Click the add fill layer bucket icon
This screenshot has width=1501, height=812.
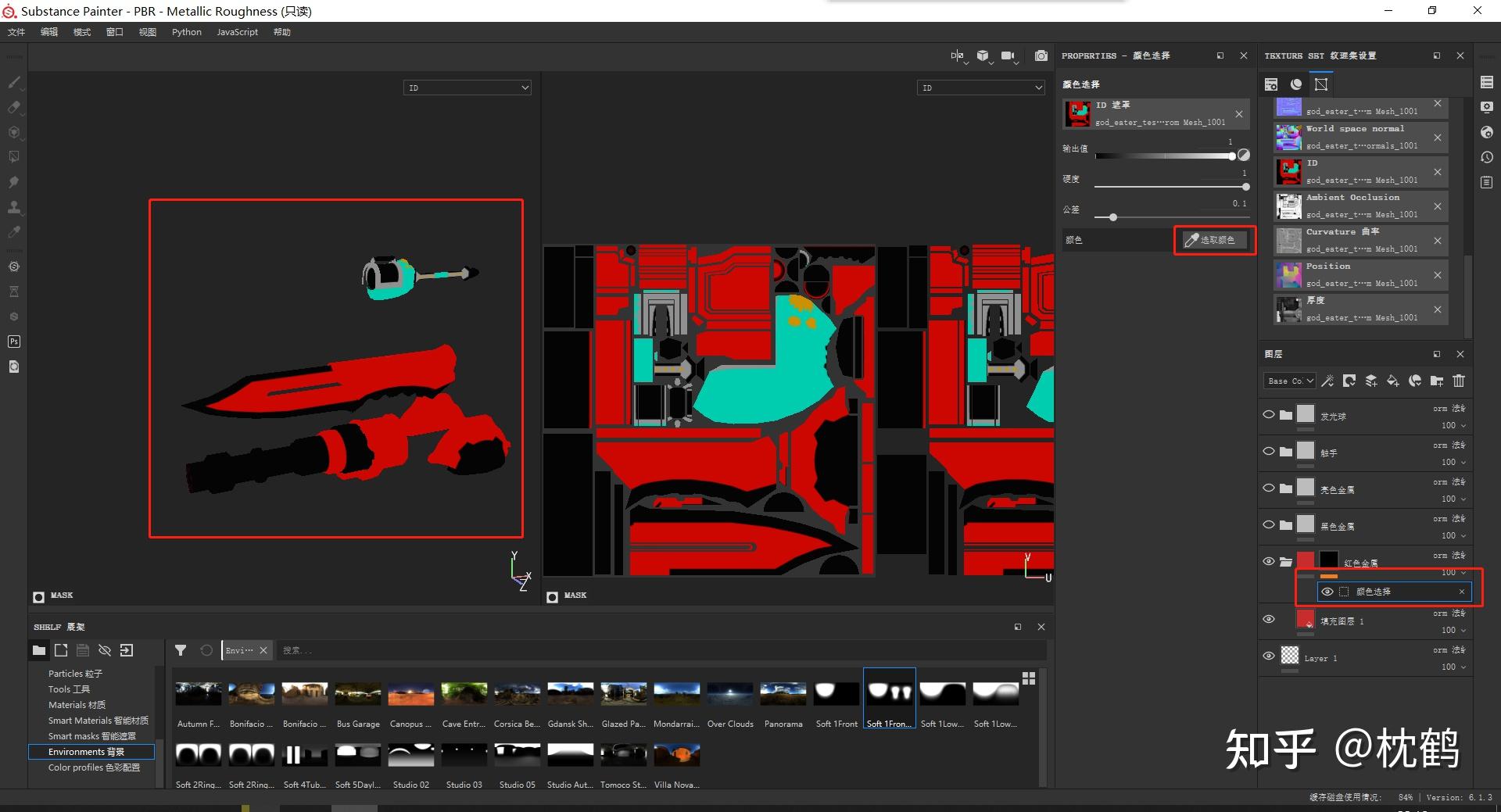(1393, 381)
